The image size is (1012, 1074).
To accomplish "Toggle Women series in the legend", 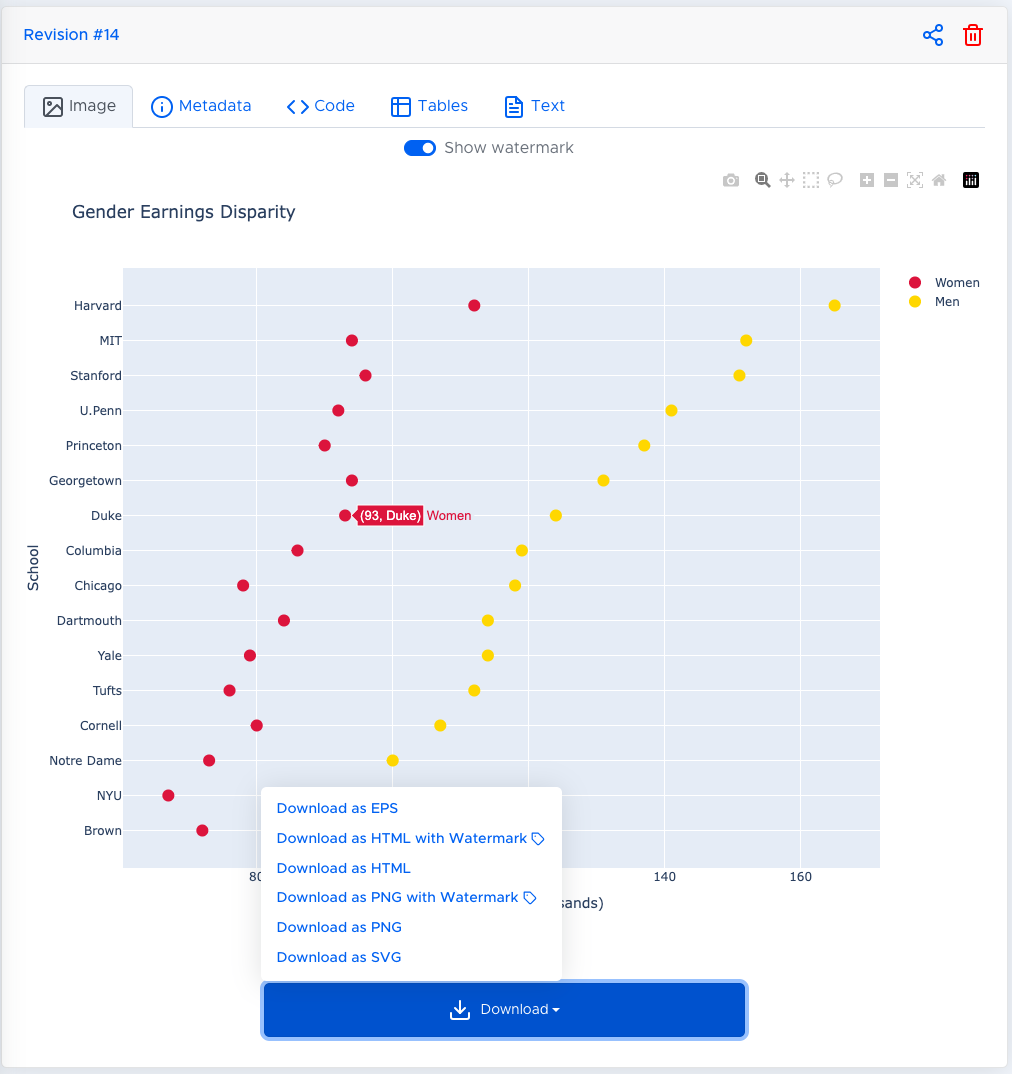I will tap(944, 283).
